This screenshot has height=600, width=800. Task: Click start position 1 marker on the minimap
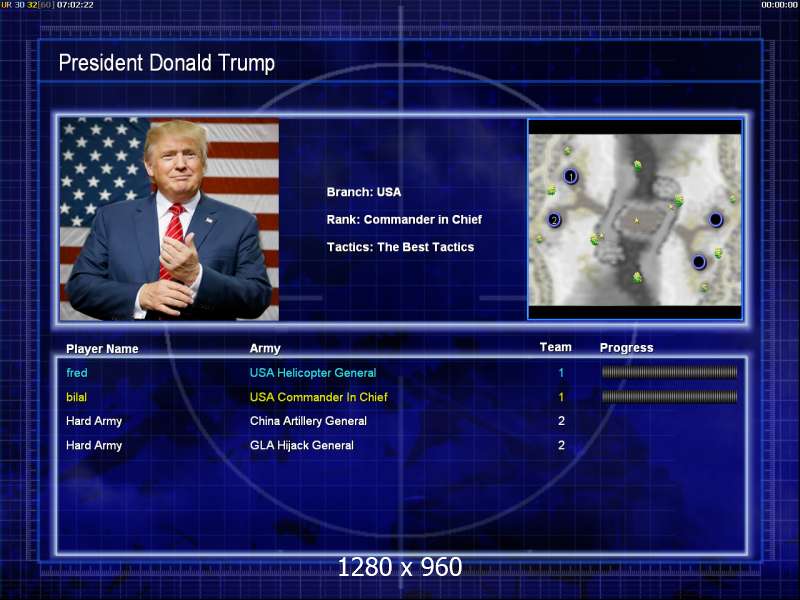point(570,177)
